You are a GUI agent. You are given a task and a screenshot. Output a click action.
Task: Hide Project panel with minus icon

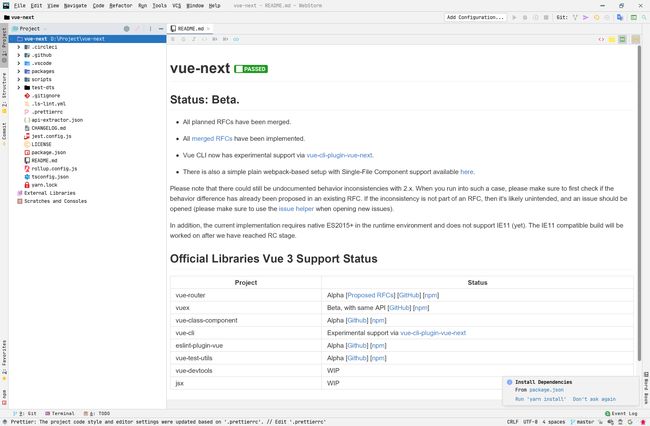click(x=161, y=29)
